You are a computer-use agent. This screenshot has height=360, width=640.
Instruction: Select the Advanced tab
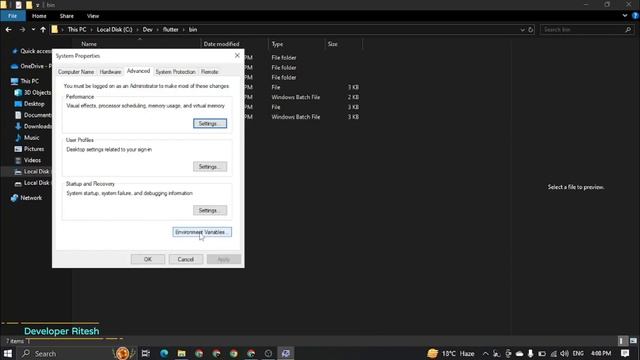click(x=138, y=71)
